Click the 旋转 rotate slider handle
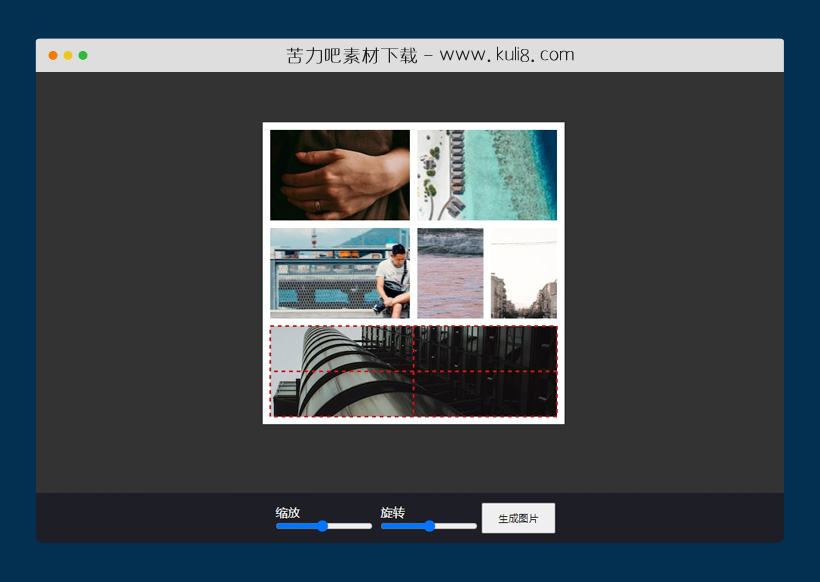The height and width of the screenshot is (582, 820). (429, 526)
